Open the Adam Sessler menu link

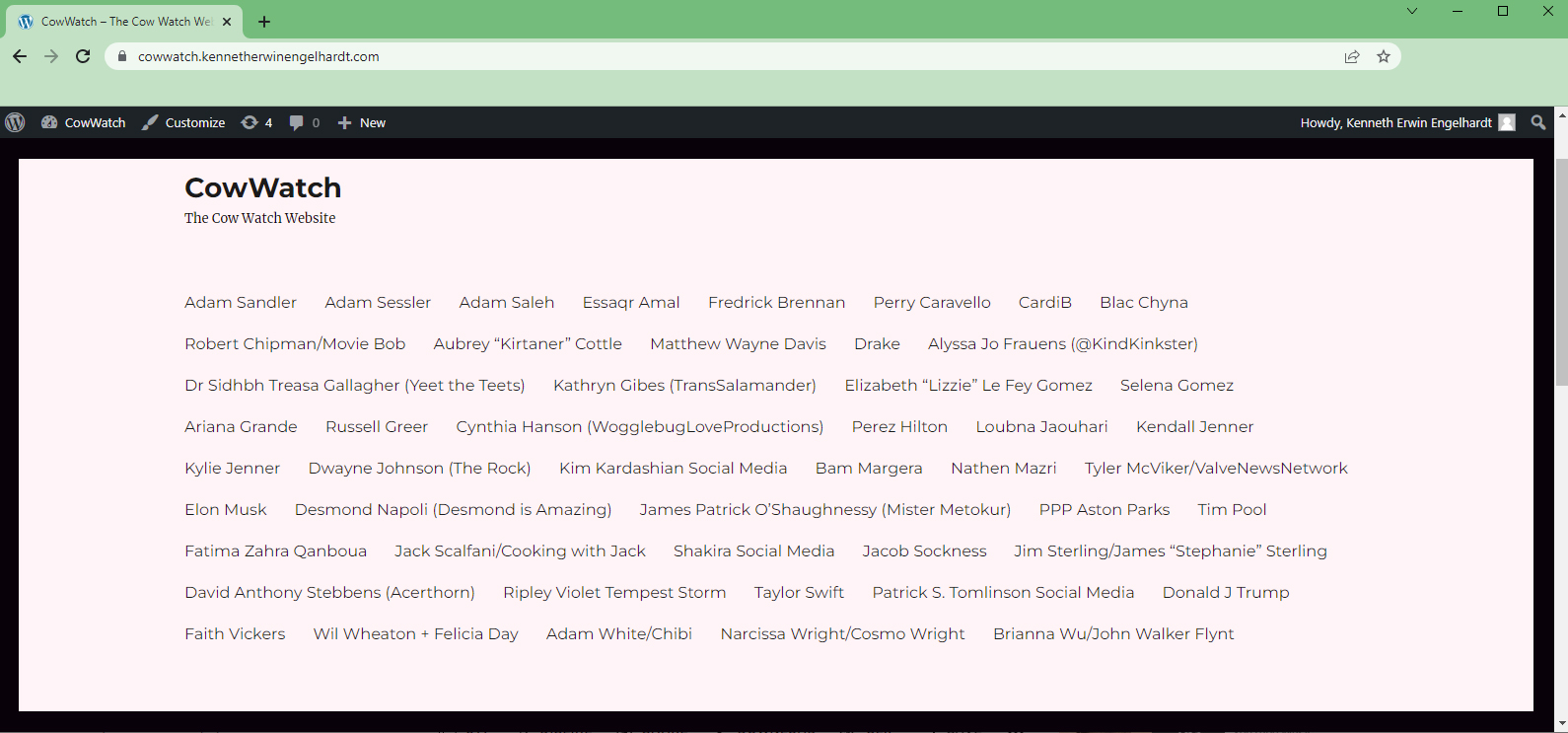click(x=378, y=302)
